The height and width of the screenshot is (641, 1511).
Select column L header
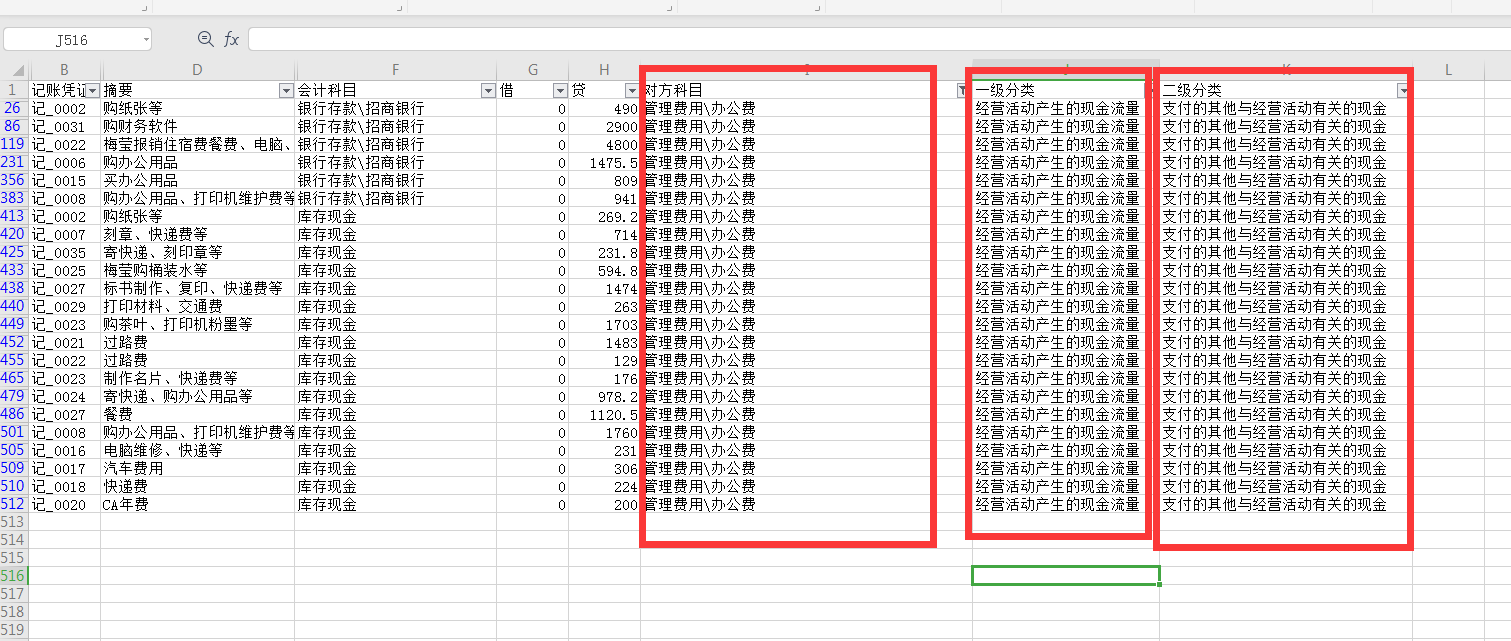1447,69
